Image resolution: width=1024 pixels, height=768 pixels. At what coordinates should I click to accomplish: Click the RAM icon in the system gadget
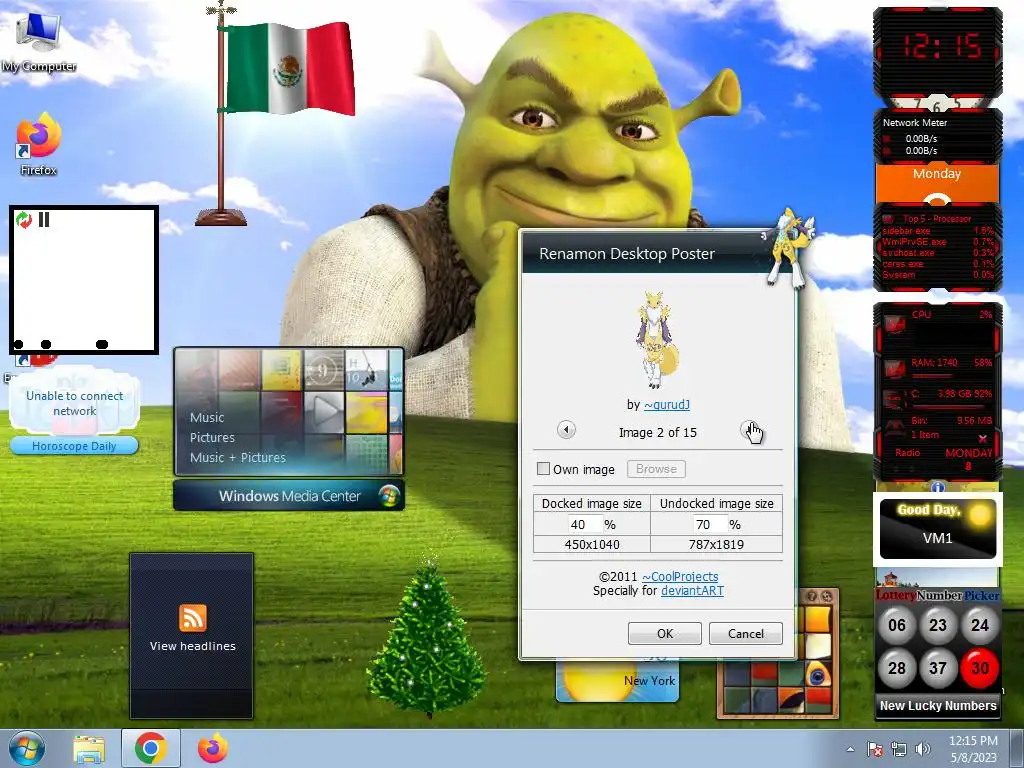pyautogui.click(x=894, y=368)
